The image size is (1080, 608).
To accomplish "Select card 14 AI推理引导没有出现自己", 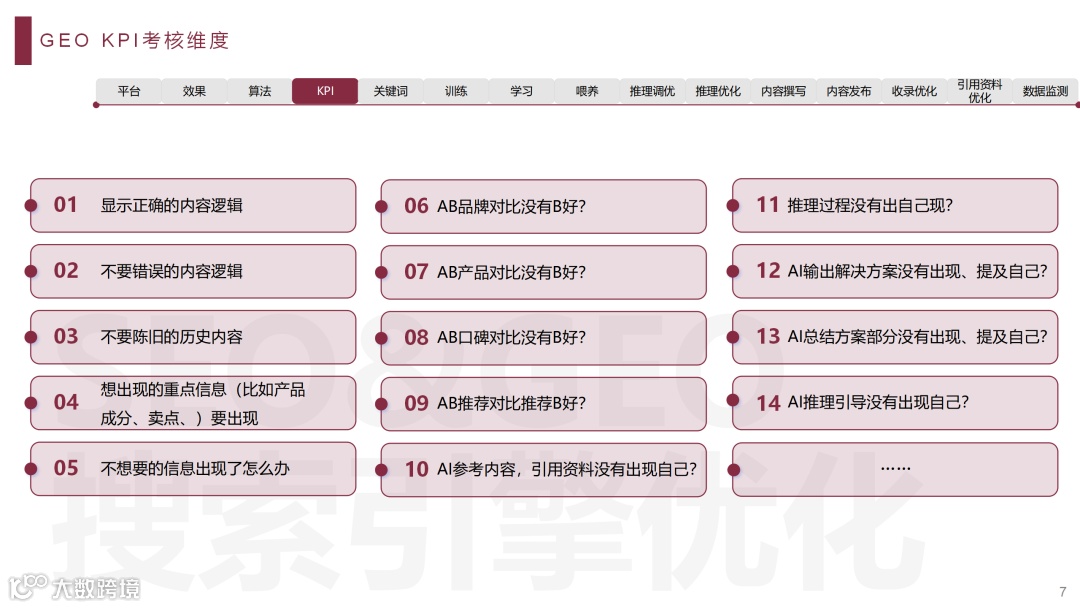I will pos(895,403).
